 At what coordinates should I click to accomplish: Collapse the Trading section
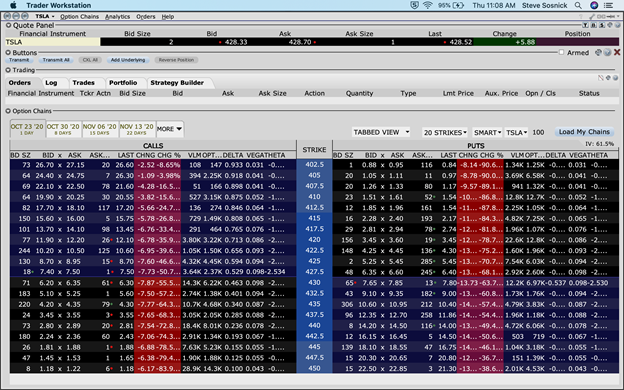pos(8,70)
